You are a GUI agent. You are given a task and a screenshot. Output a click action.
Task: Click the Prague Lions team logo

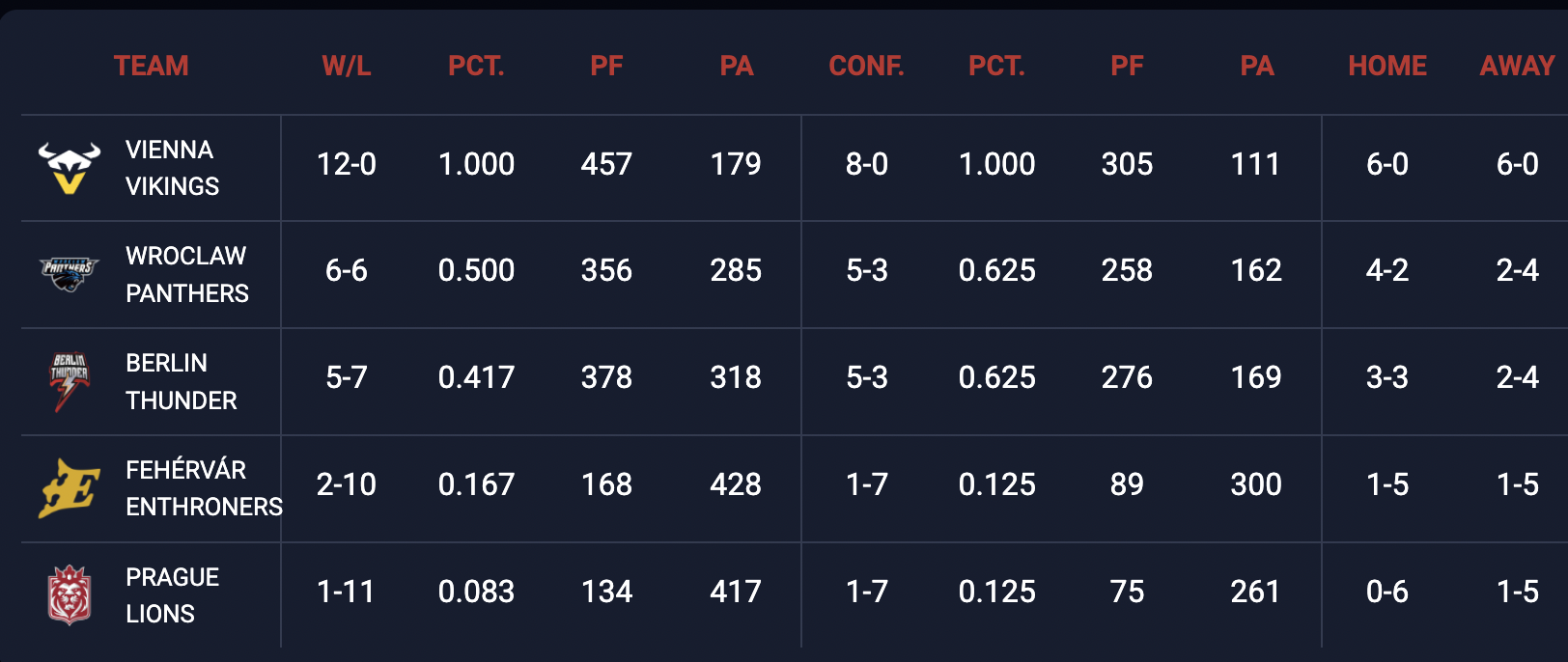pos(69,594)
